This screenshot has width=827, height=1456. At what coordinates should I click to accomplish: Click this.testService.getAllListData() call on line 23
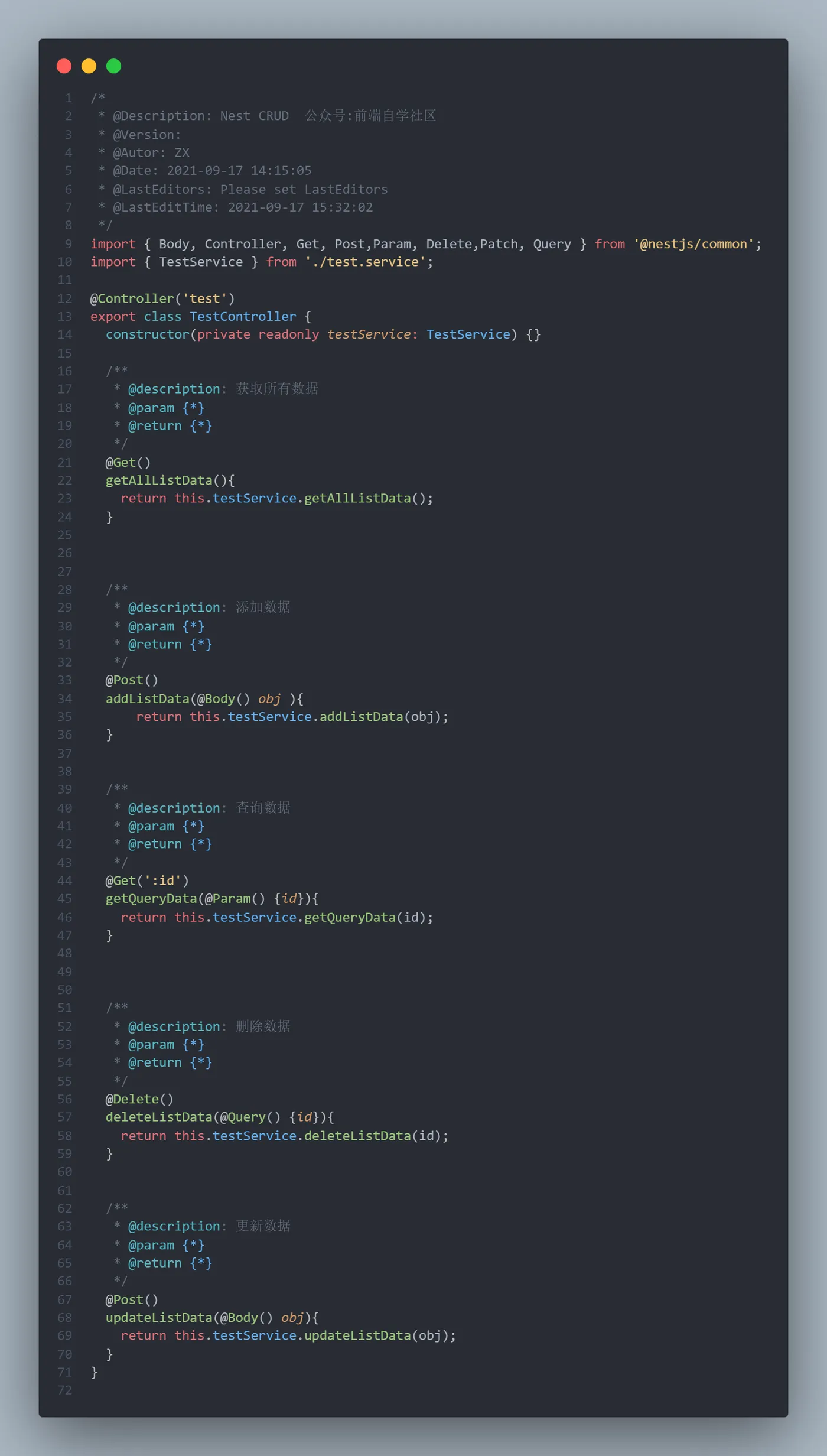304,498
